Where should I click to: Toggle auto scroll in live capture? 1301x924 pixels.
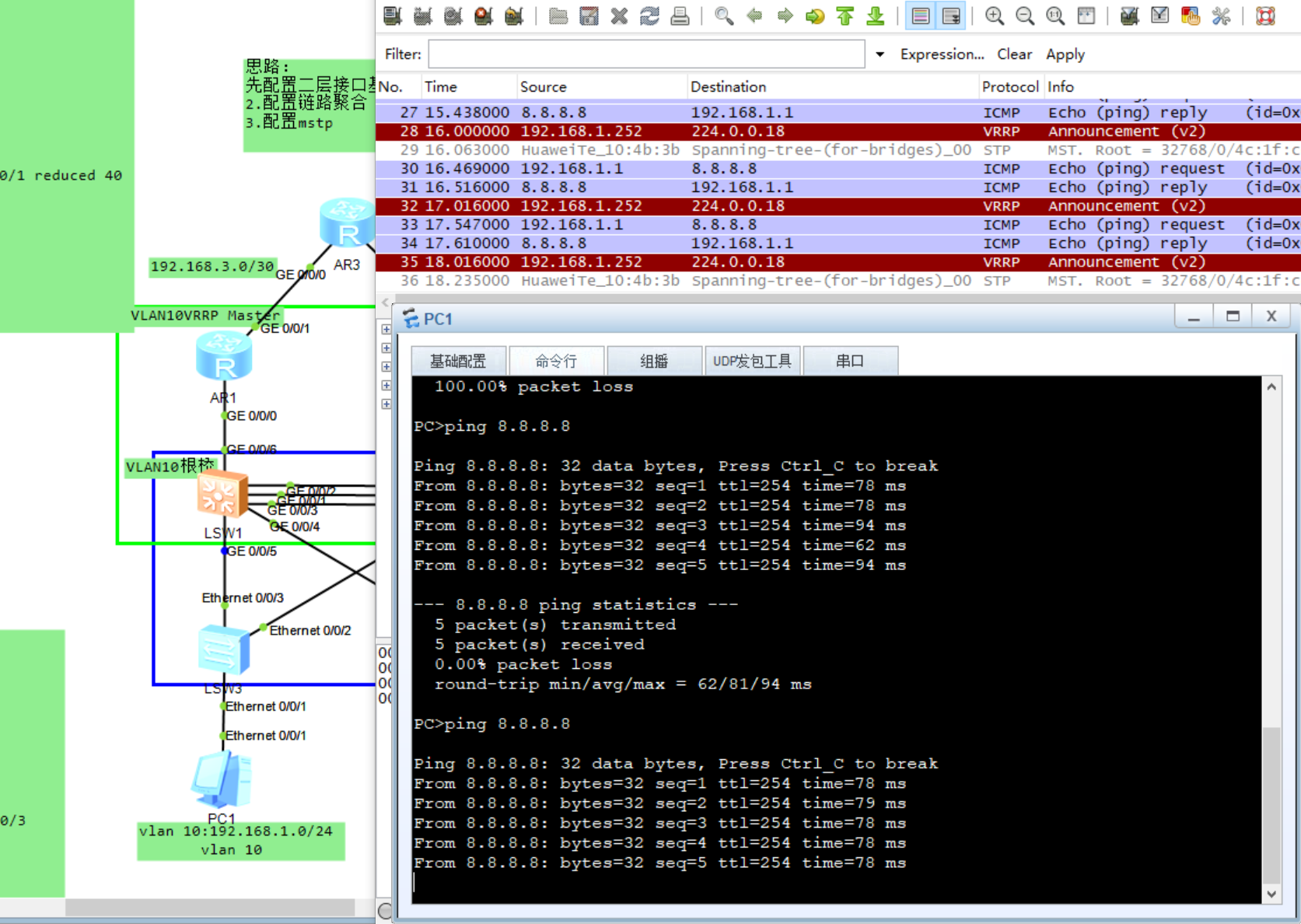(x=951, y=16)
